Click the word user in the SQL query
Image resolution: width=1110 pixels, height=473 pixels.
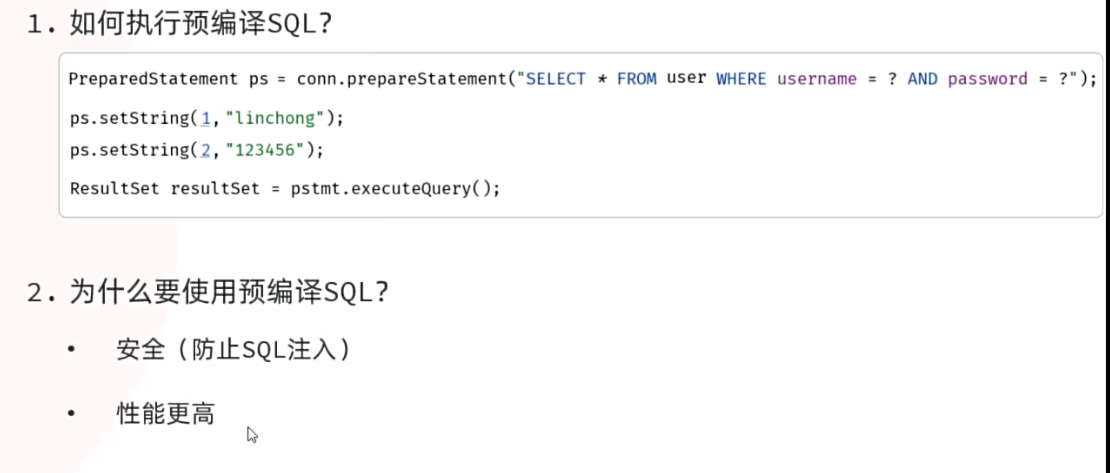[x=687, y=79]
